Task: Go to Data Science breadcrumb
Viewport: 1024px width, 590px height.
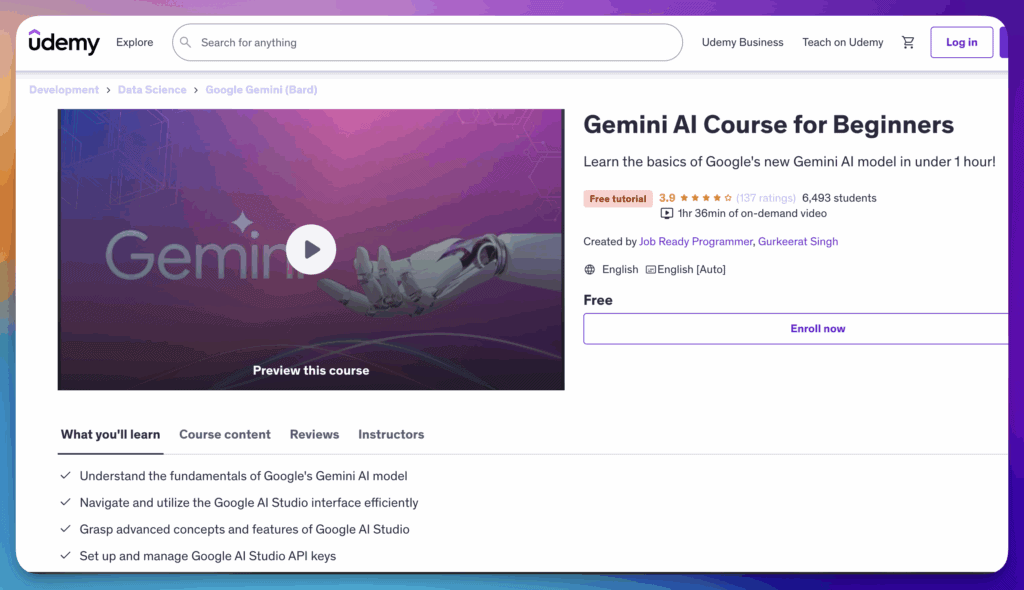Action: click(x=152, y=90)
